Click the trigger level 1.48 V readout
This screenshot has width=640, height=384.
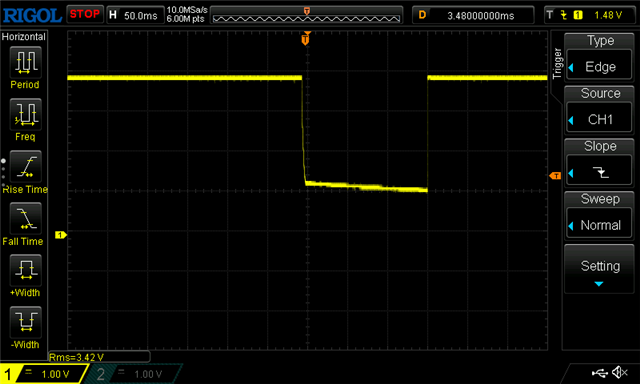pos(608,15)
